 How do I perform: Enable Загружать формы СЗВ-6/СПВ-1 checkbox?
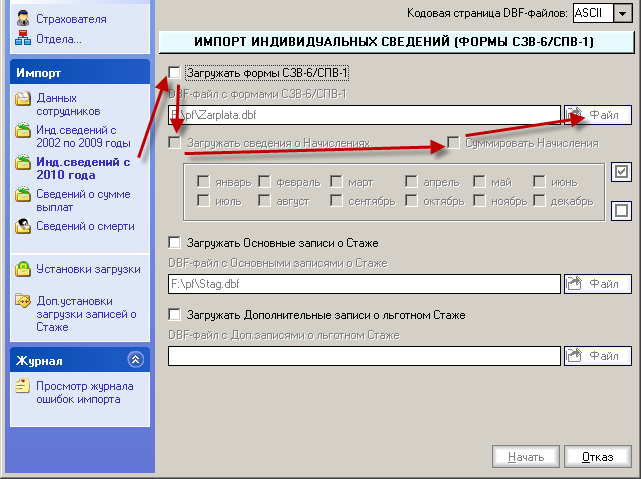[174, 73]
